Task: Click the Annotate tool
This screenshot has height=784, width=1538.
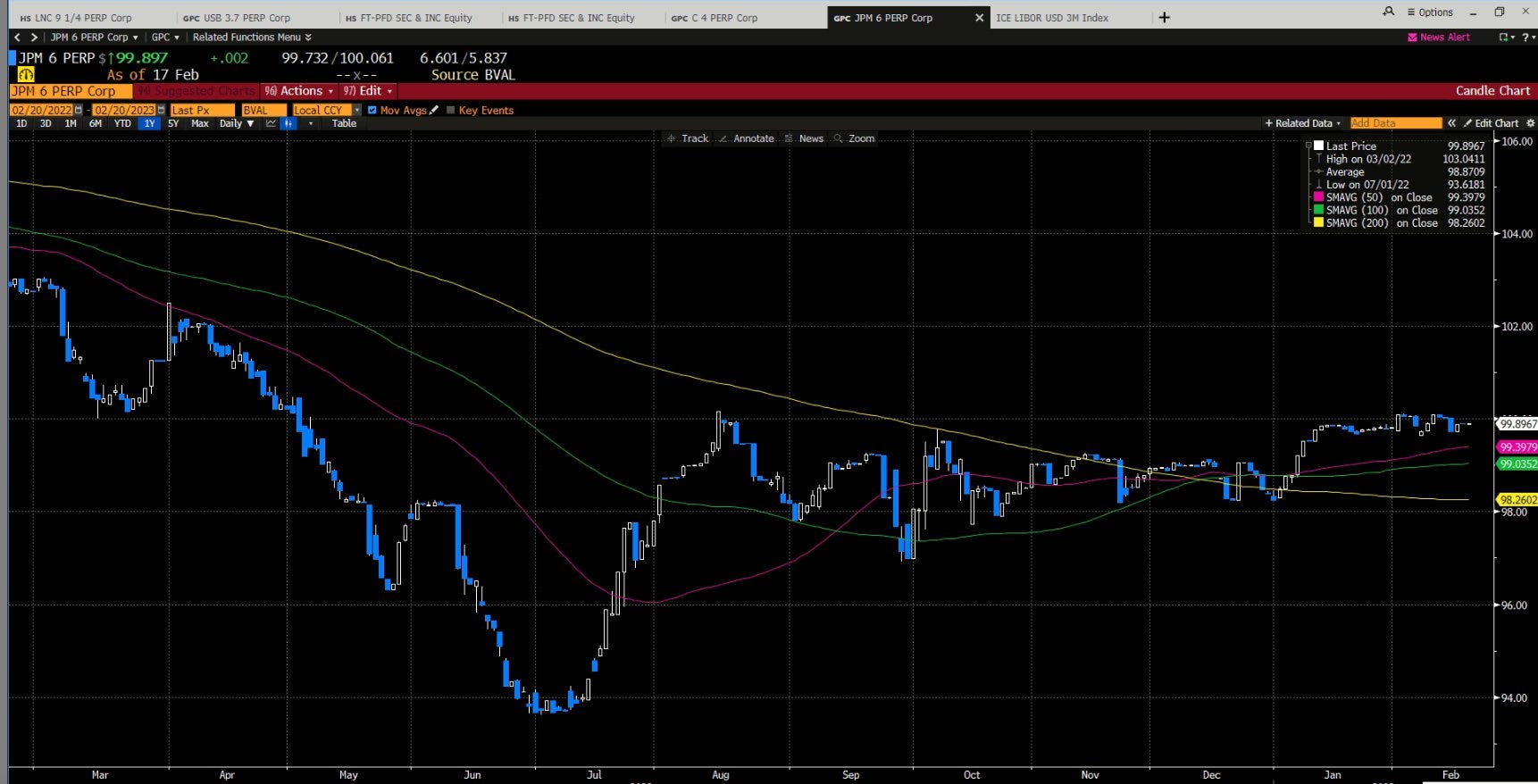Action: tap(747, 138)
